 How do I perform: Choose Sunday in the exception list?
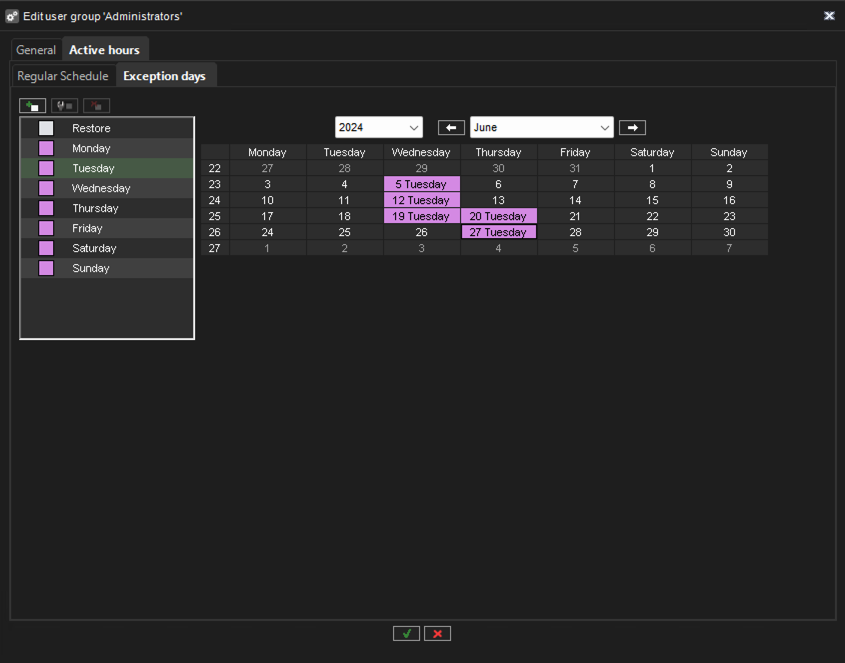point(91,268)
